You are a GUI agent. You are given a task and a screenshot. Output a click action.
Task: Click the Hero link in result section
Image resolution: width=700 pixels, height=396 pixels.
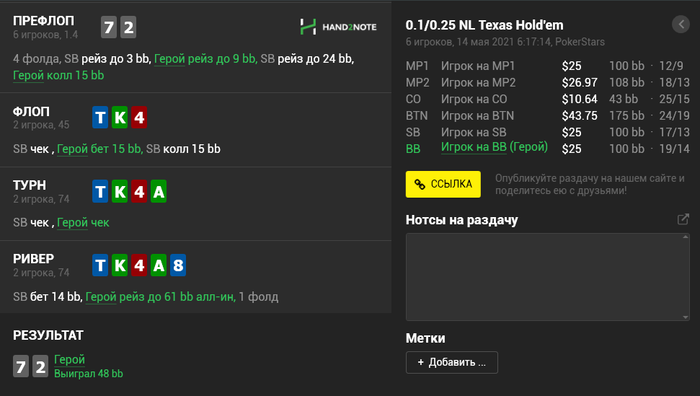pyautogui.click(x=69, y=359)
